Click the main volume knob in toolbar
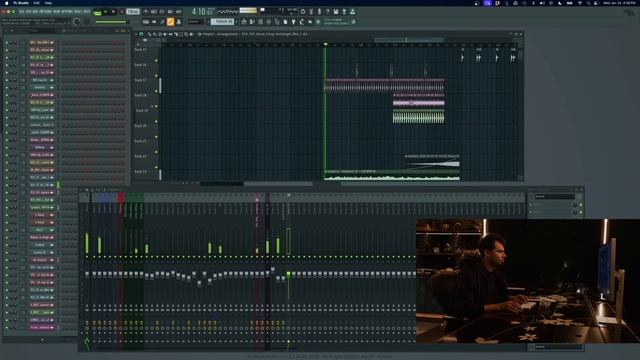This screenshot has width=640, height=360. click(77, 22)
